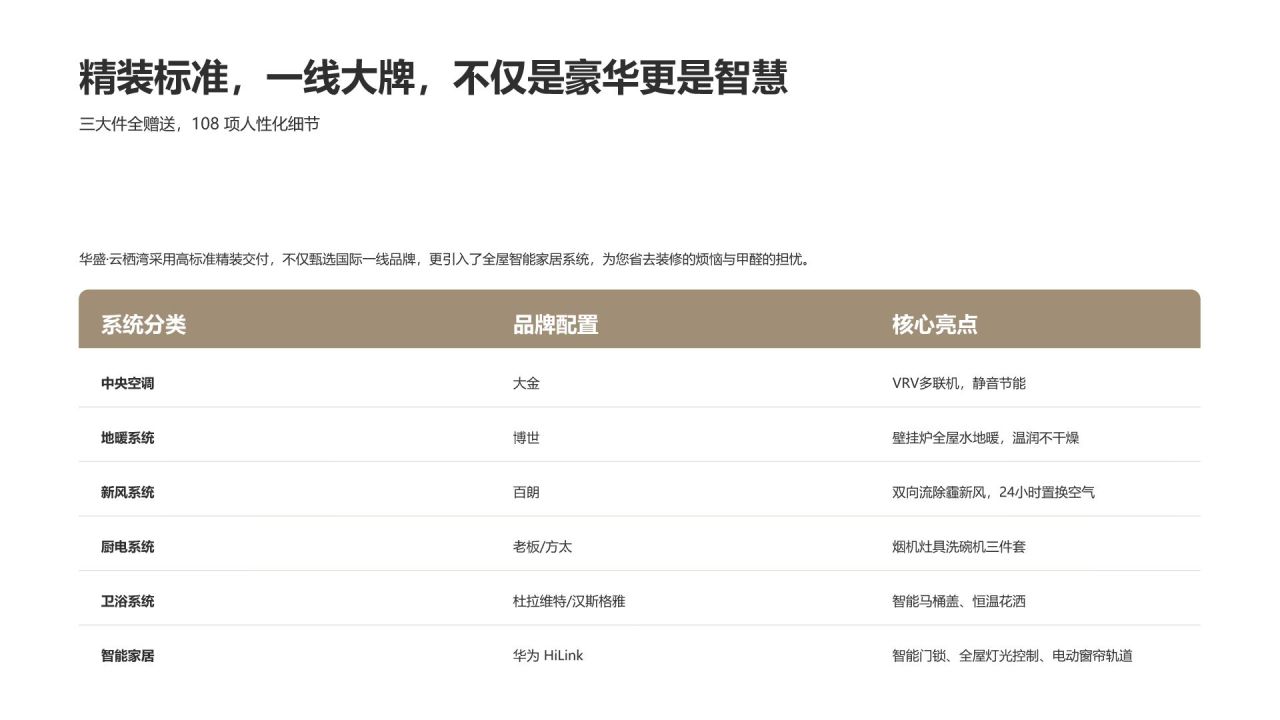Select cell 智能马桶盖、恒温花洒
Image resolution: width=1280 pixels, height=720 pixels.
[x=959, y=601]
